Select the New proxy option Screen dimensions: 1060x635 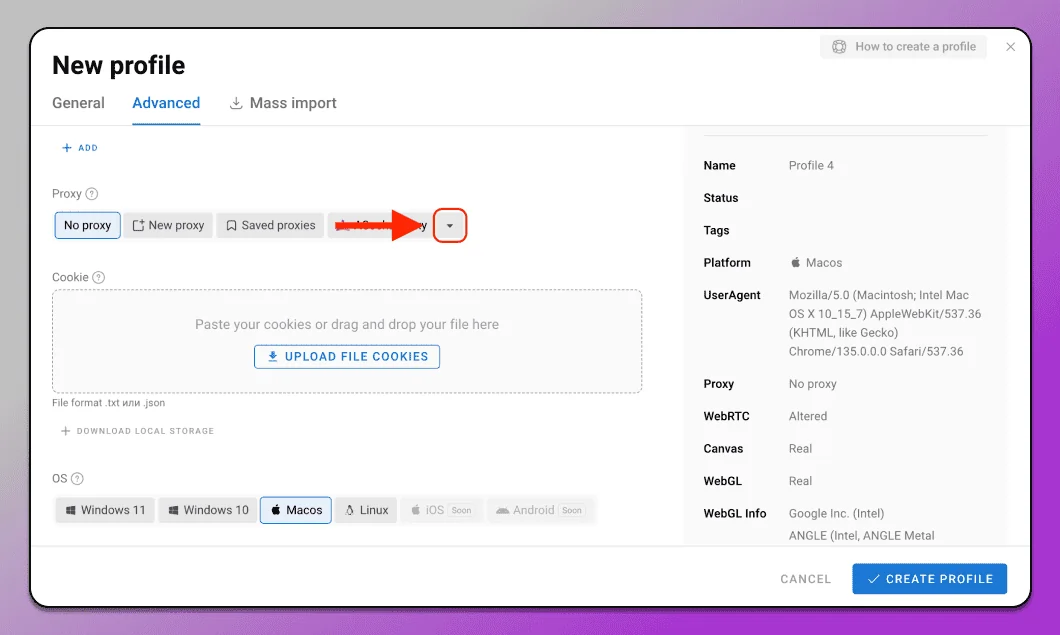168,225
